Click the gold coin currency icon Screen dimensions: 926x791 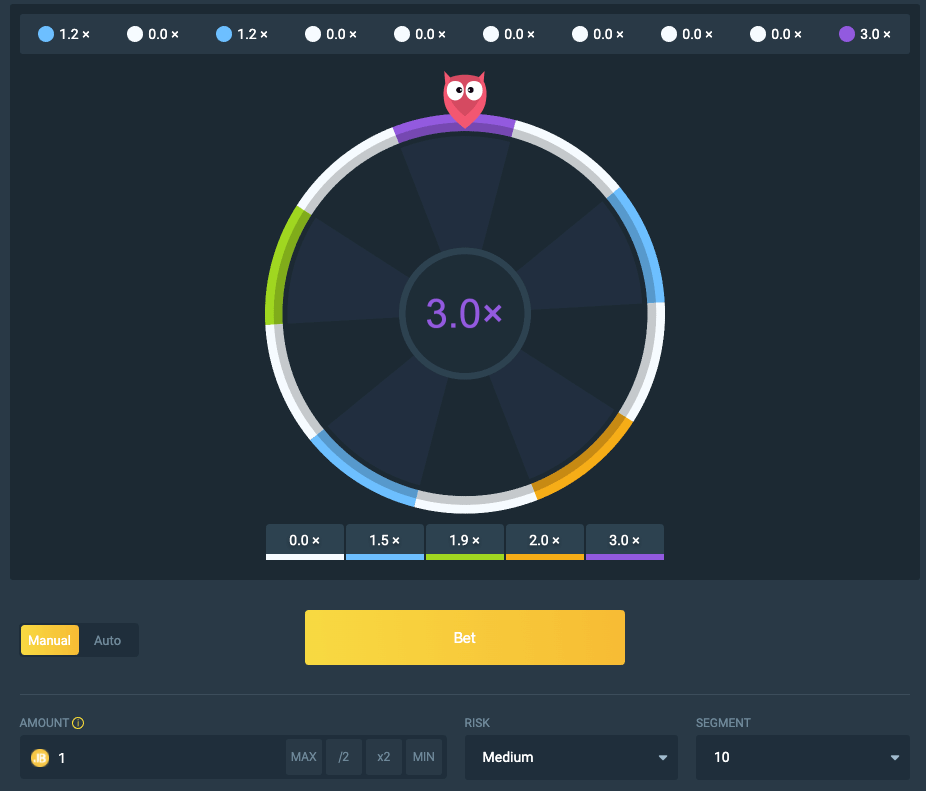pos(40,757)
